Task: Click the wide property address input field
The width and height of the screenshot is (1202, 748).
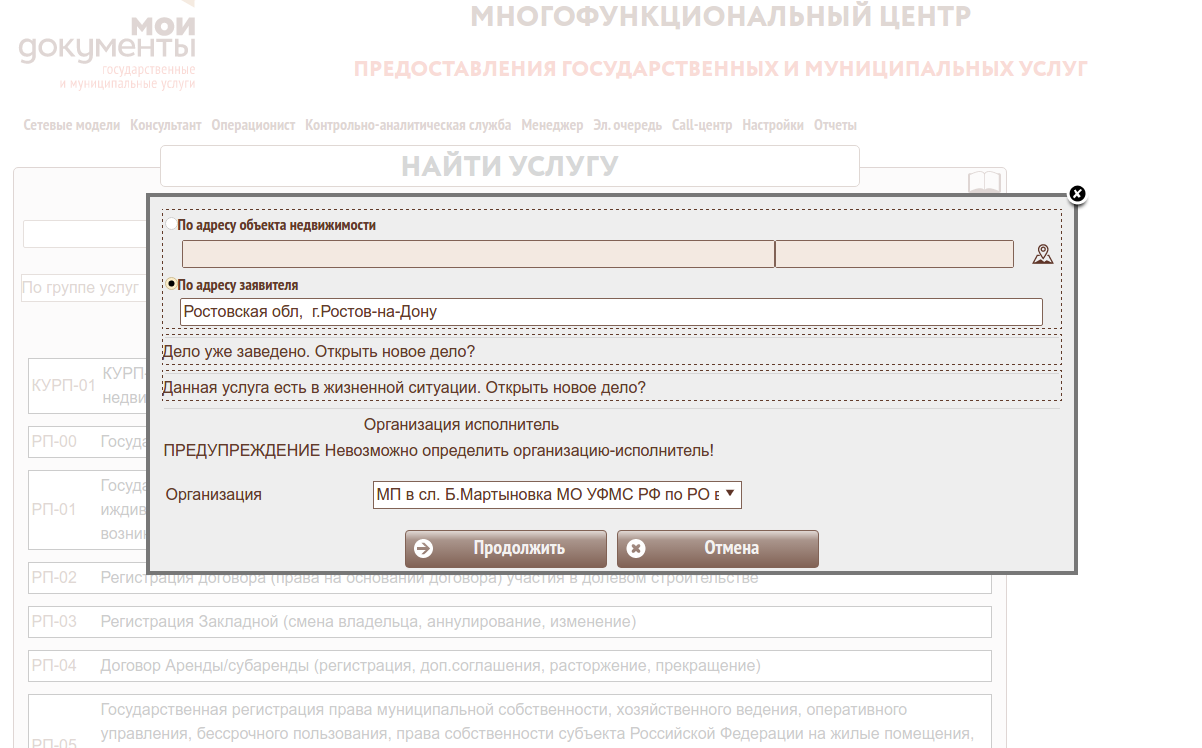Action: 477,254
